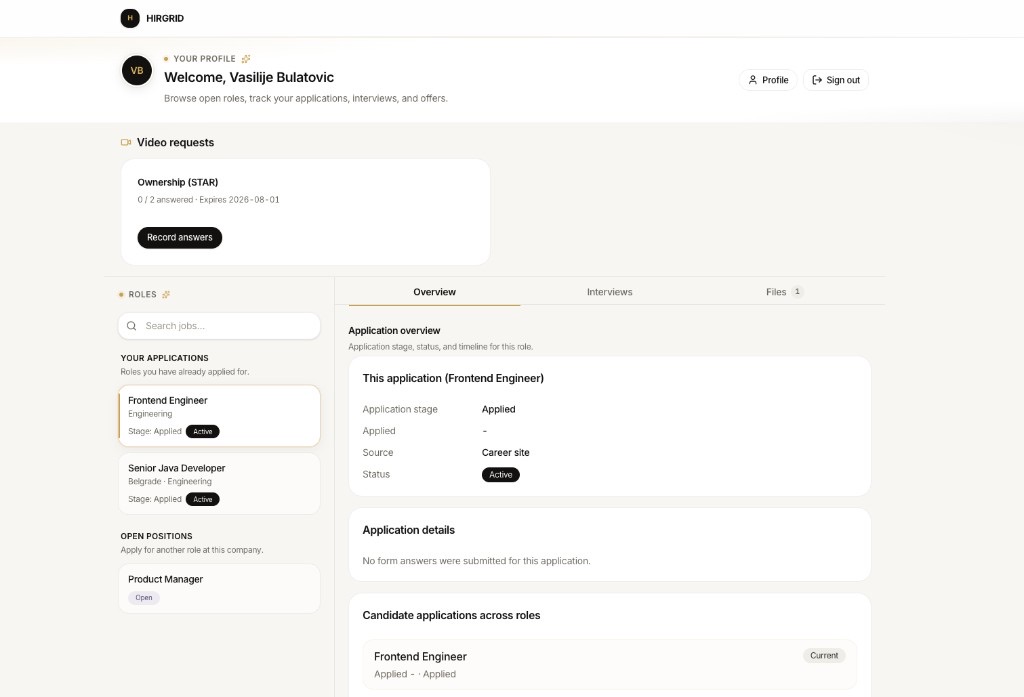Click 'Welcome, Vasilije Bulatovic' heading
This screenshot has width=1024, height=697.
249,77
